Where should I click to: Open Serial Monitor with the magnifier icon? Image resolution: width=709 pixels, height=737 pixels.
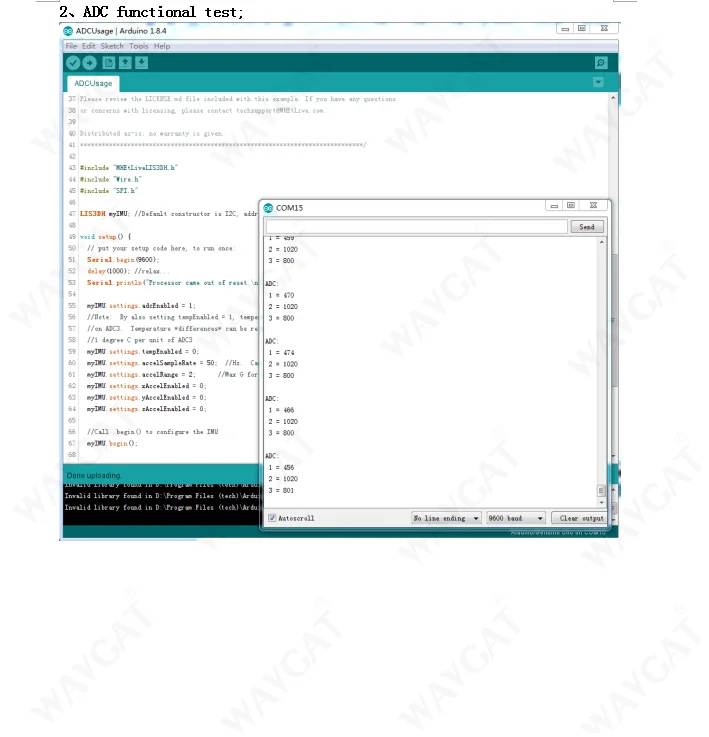601,63
